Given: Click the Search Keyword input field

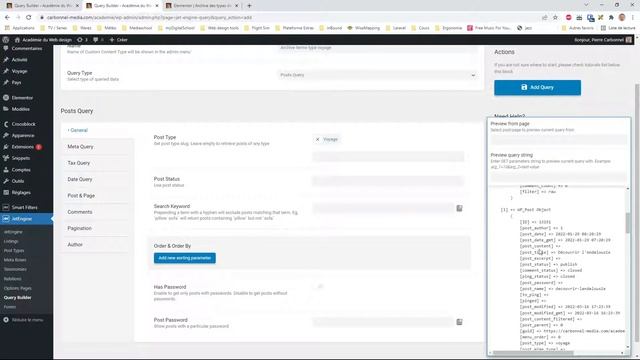Looking at the screenshot, I should tap(383, 208).
